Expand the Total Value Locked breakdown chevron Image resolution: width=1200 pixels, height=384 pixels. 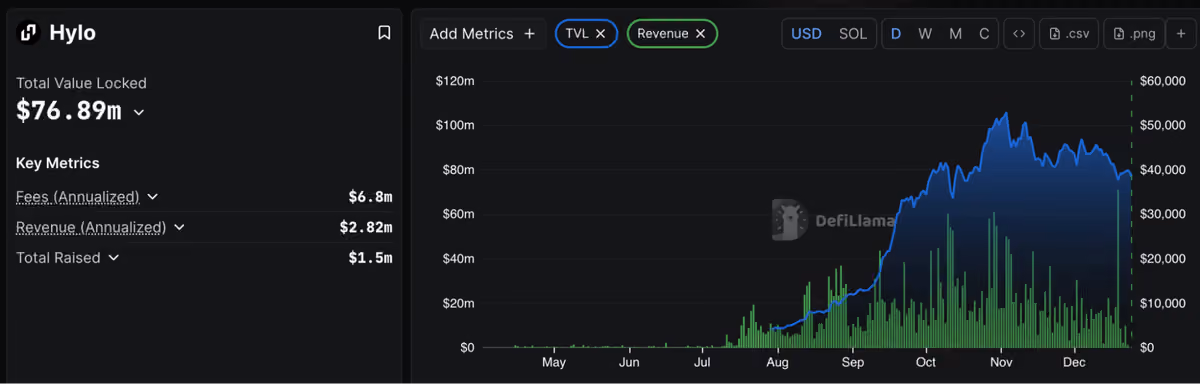pyautogui.click(x=139, y=112)
